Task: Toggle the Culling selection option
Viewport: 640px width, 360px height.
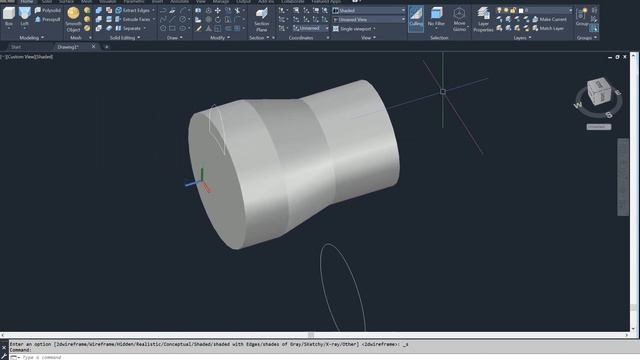Action: click(416, 18)
